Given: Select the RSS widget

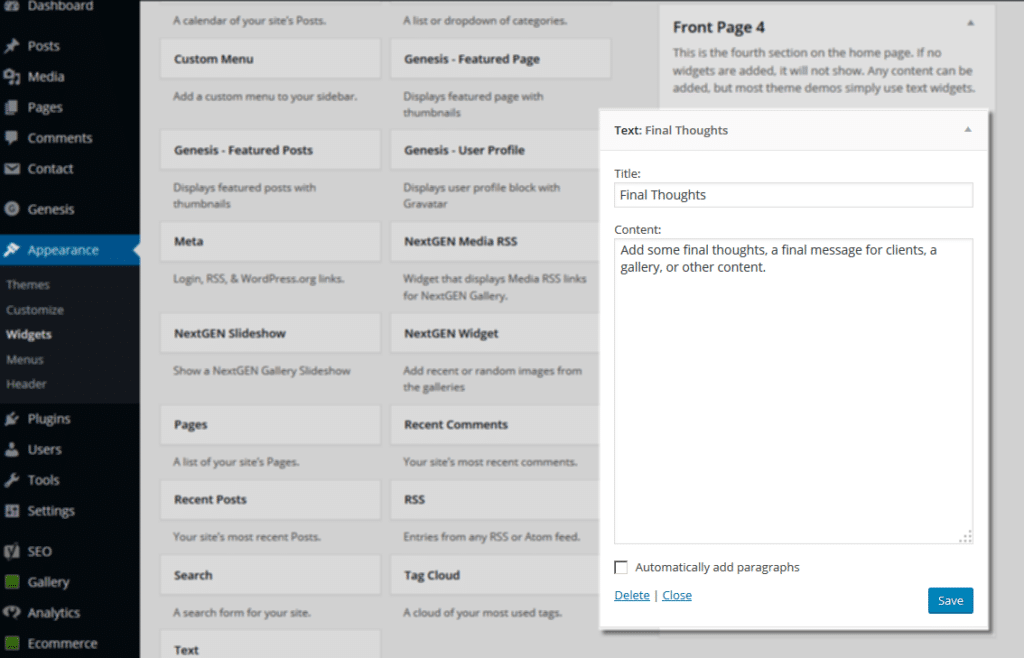Looking at the screenshot, I should tap(495, 500).
